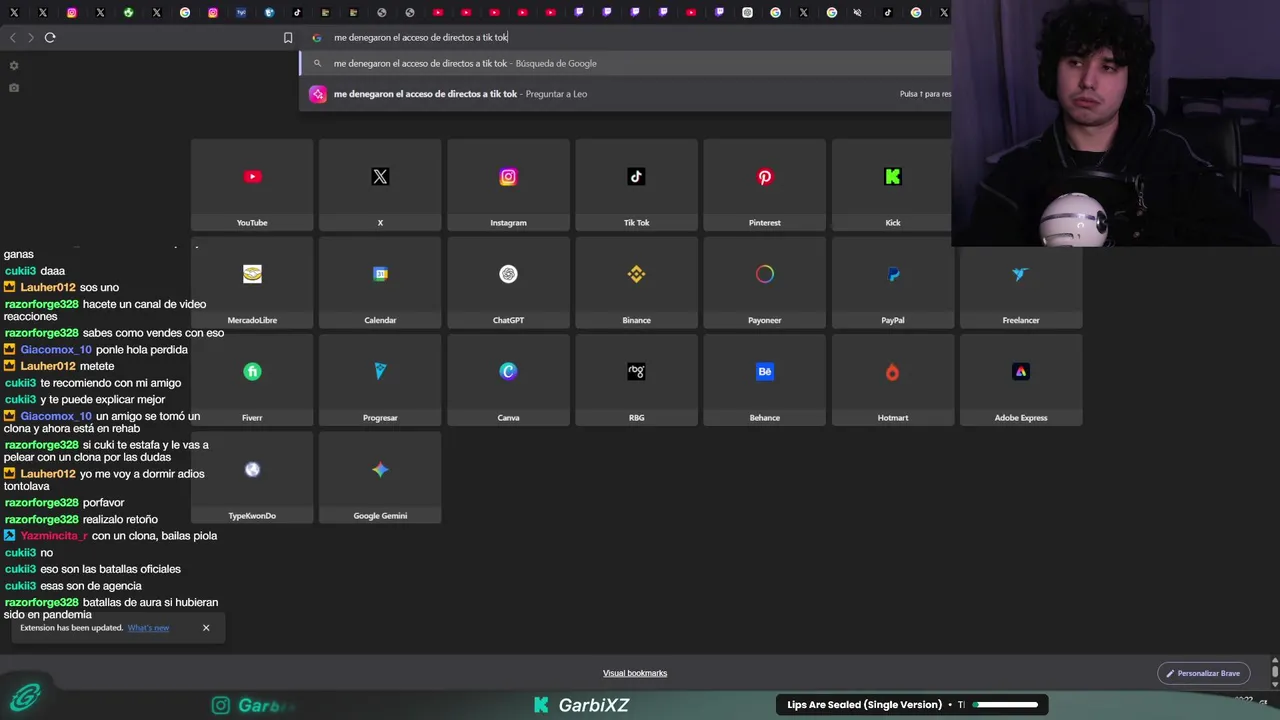Open the Tik Tok shortcut tile
Screen dimensions: 1280x720
pos(636,185)
